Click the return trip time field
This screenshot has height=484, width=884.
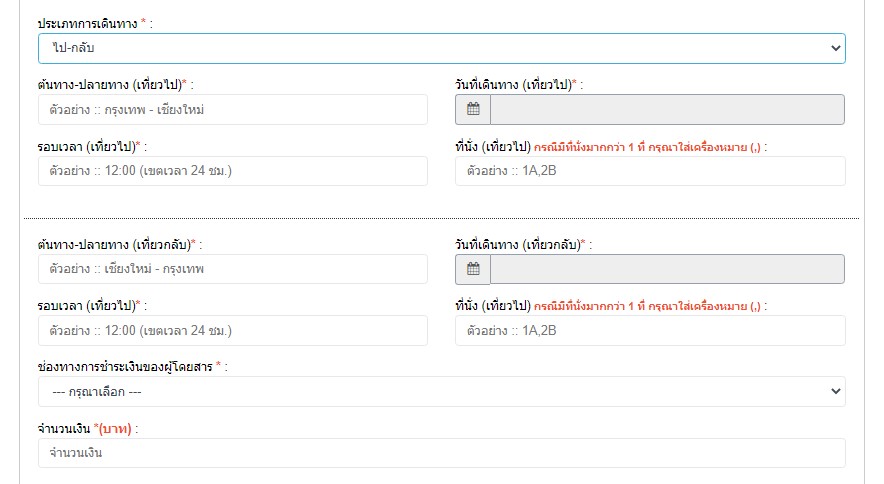pos(233,331)
